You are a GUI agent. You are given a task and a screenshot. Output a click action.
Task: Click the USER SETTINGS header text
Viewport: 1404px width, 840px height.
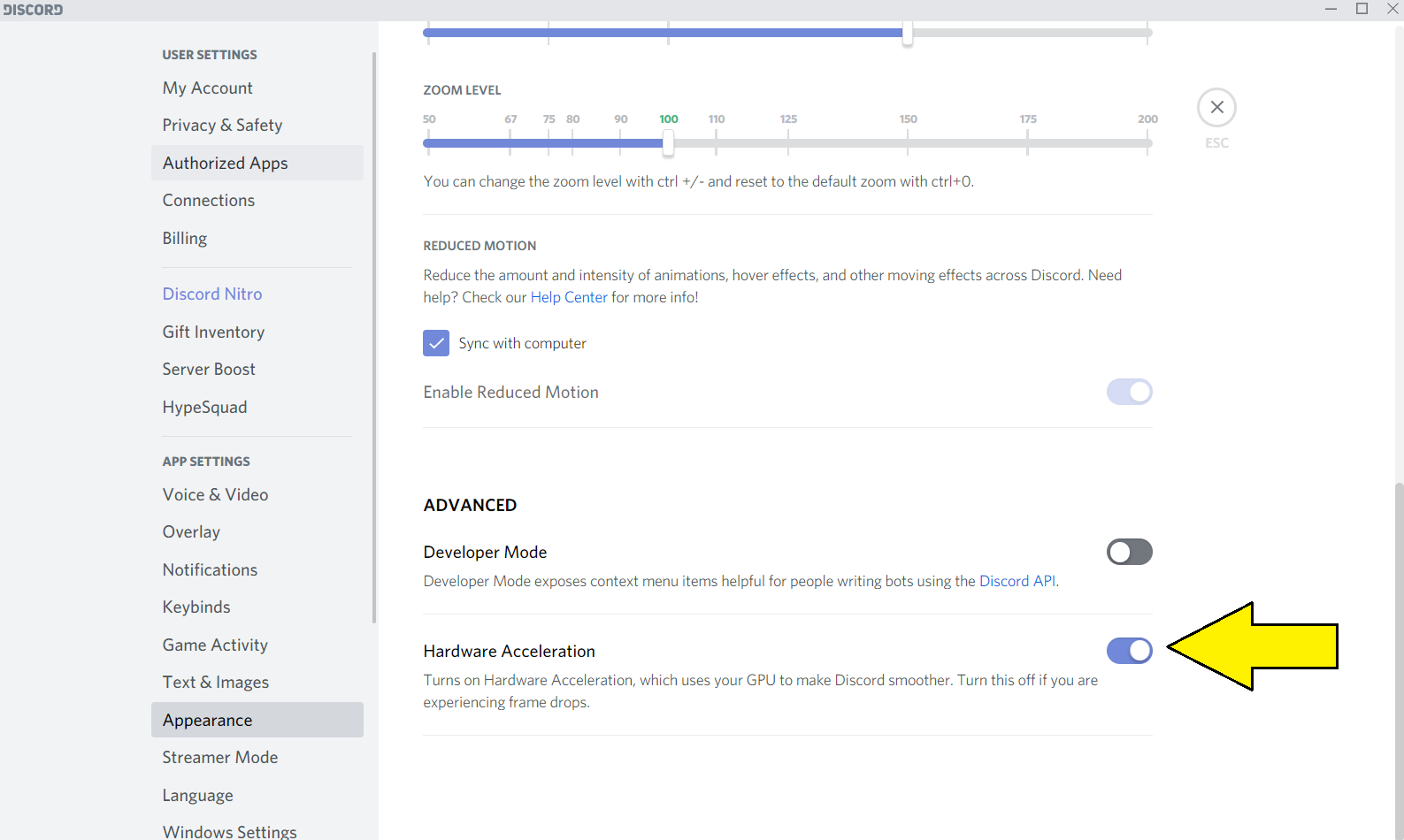(x=210, y=55)
